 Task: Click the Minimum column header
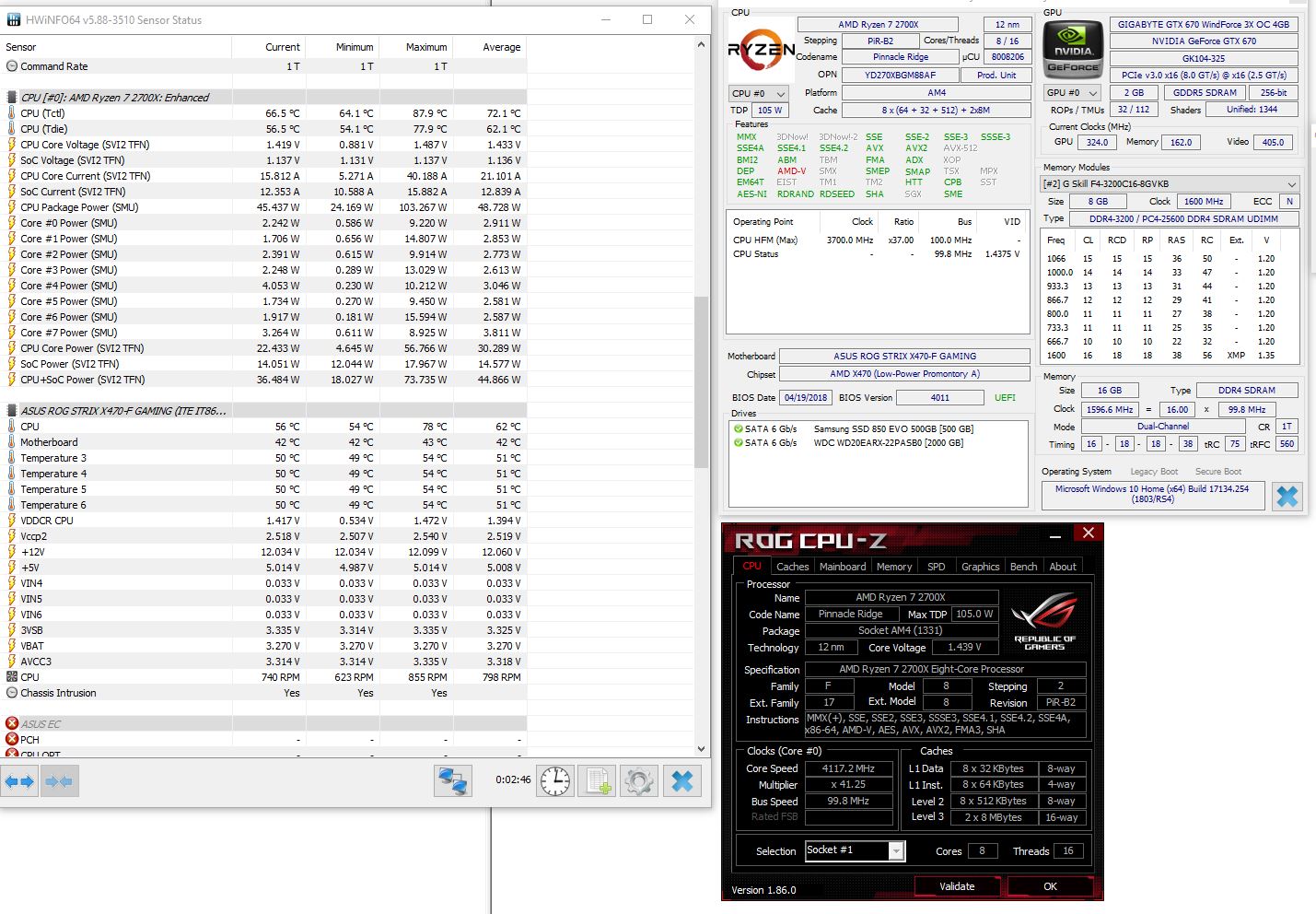(x=343, y=47)
